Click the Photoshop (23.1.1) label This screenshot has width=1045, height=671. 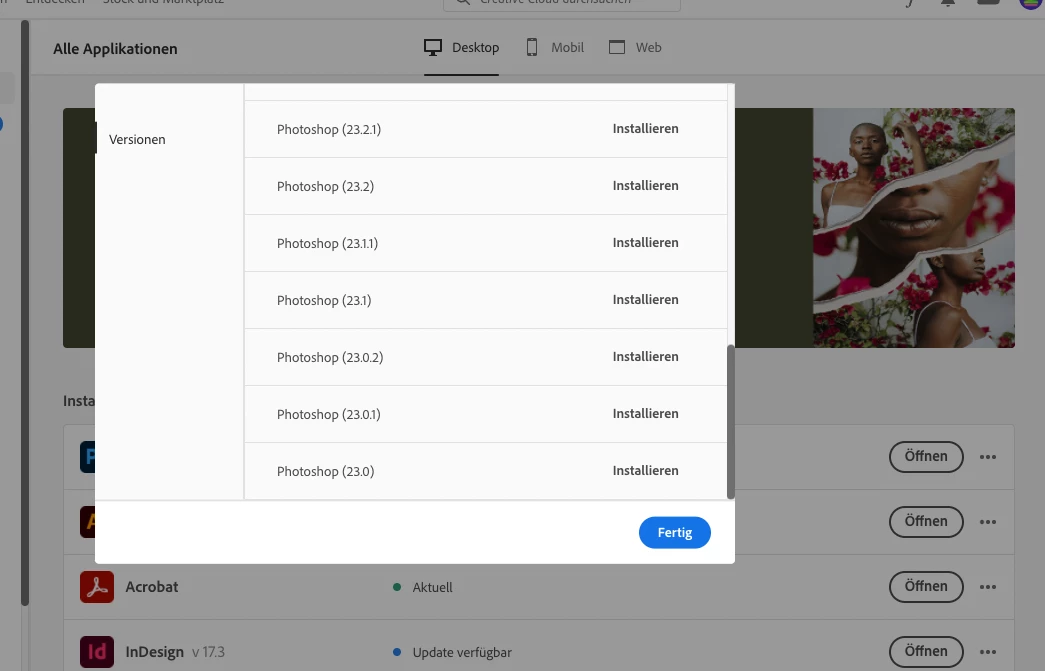tap(327, 243)
